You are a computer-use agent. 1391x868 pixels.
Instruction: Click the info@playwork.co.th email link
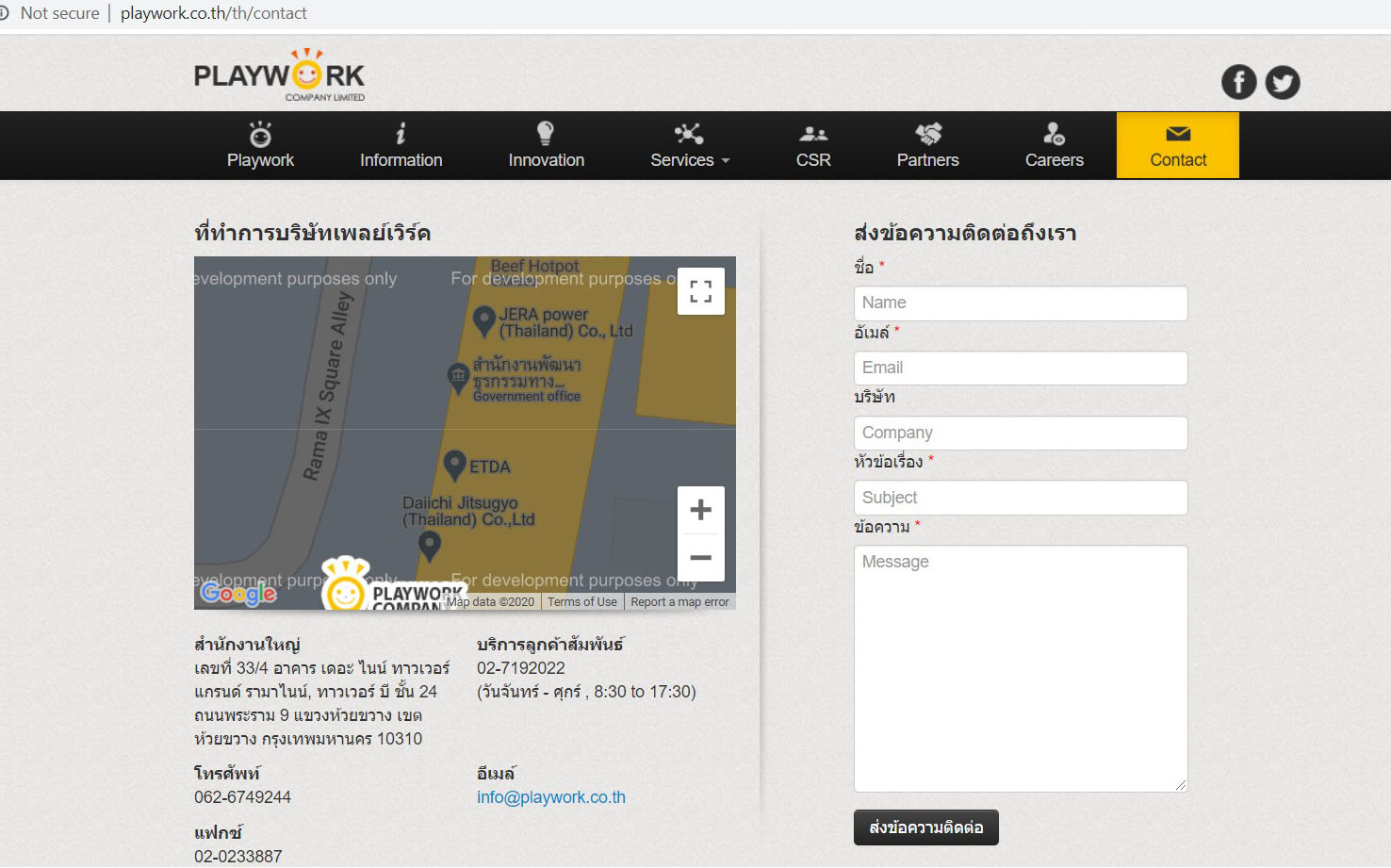550,797
